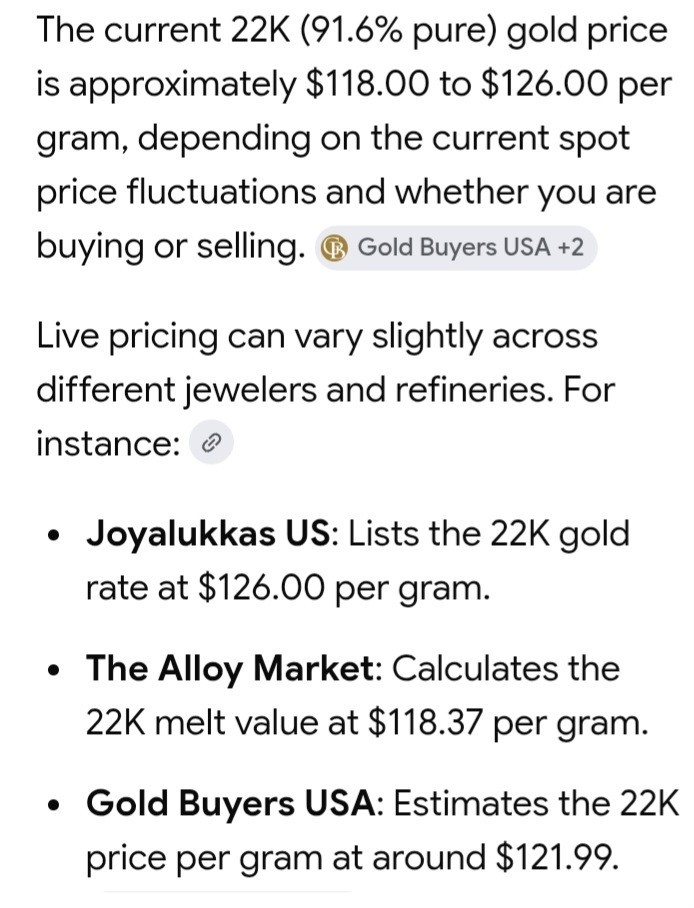Click the $118.37 melt value figure

[426, 723]
